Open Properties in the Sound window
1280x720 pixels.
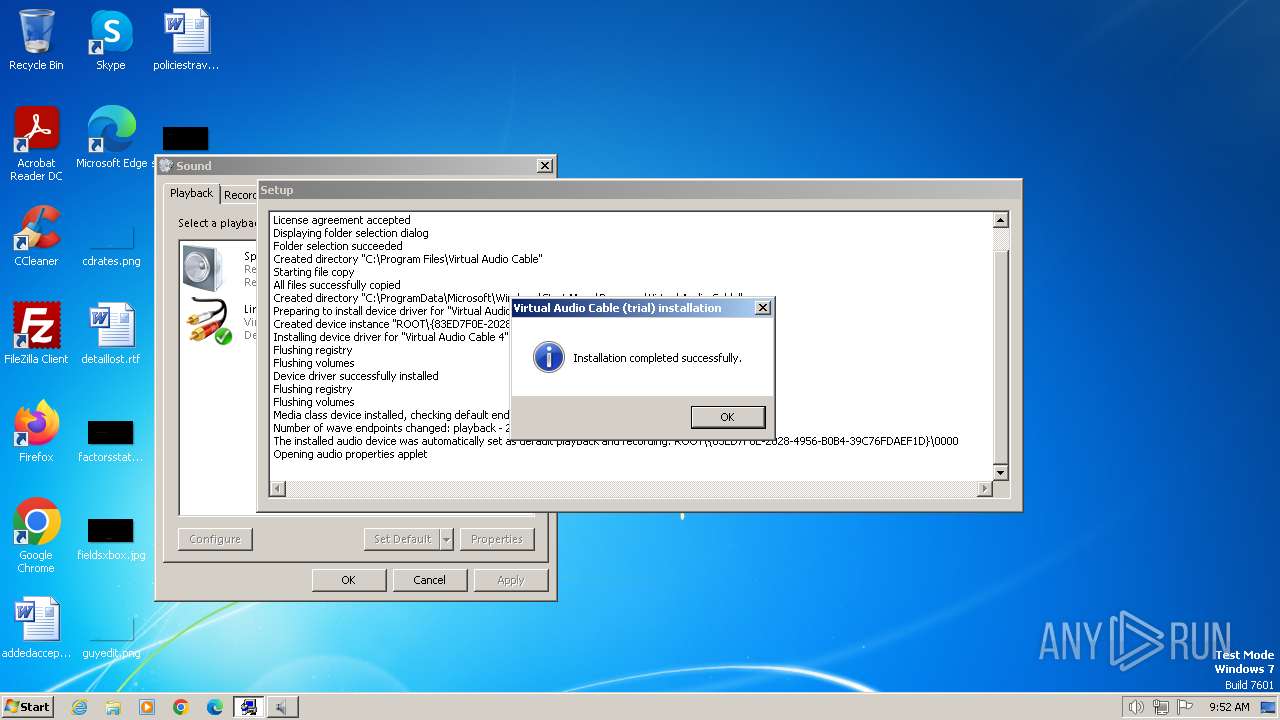(x=497, y=539)
